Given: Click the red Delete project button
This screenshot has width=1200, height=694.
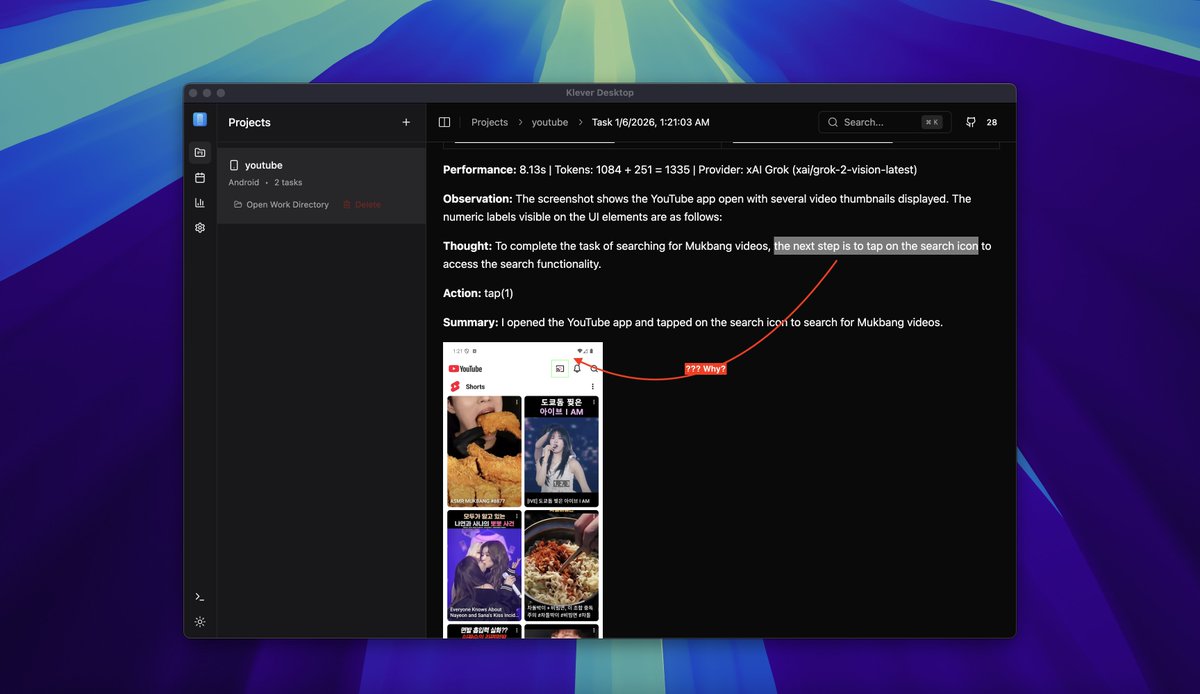Looking at the screenshot, I should (362, 205).
